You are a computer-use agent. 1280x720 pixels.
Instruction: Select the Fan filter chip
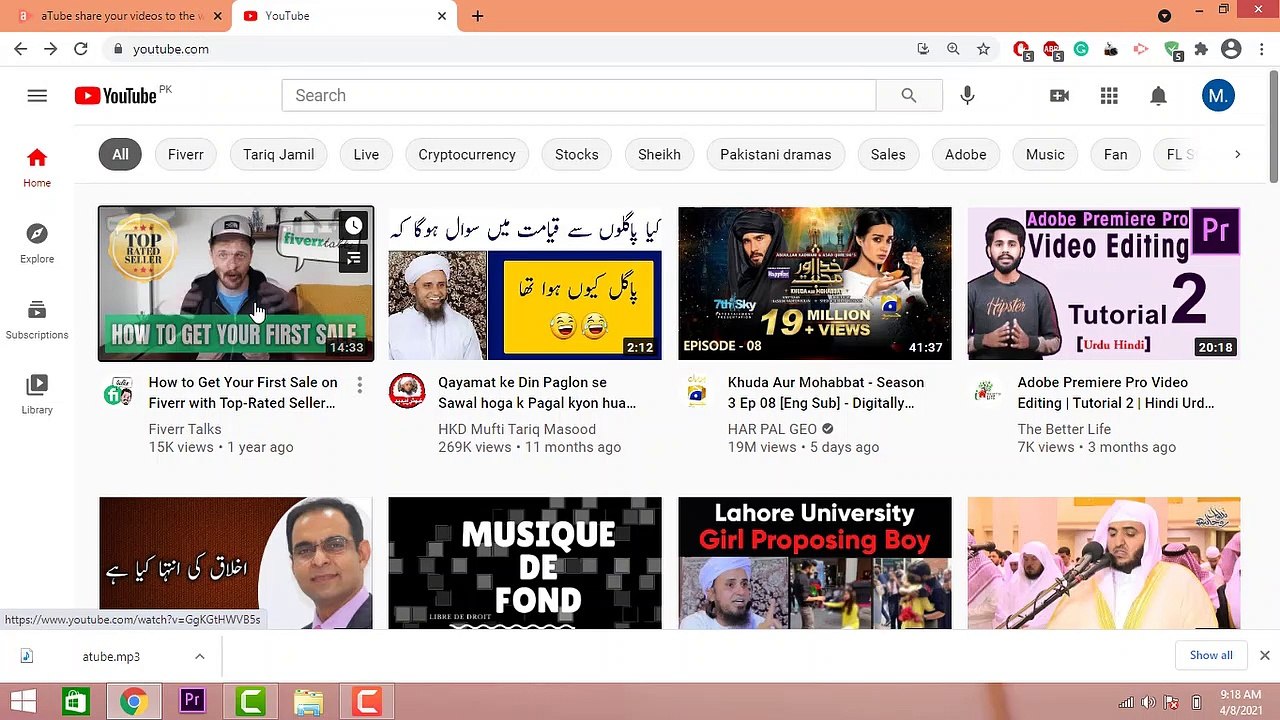point(1115,154)
